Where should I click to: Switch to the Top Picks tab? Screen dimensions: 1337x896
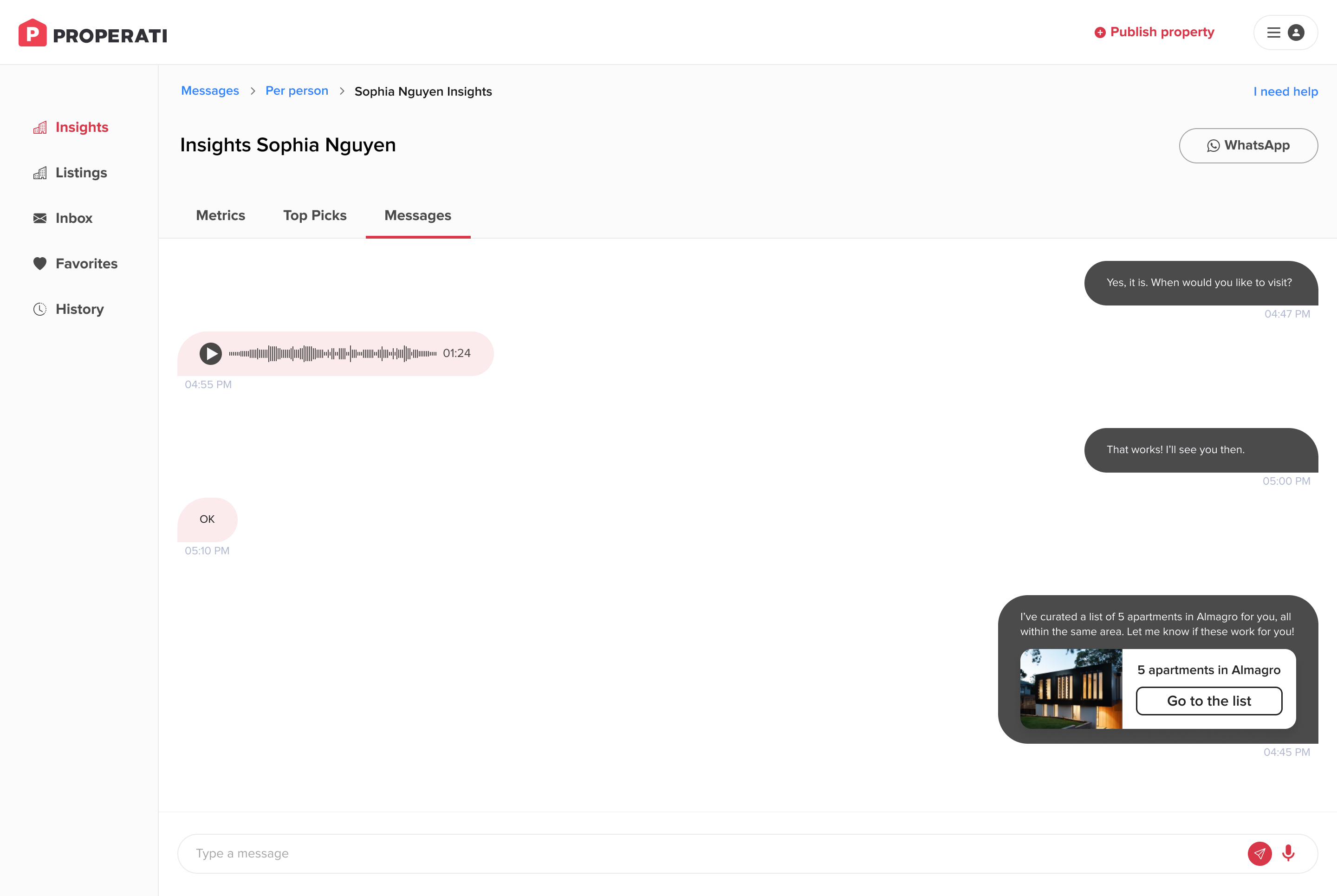pyautogui.click(x=315, y=215)
